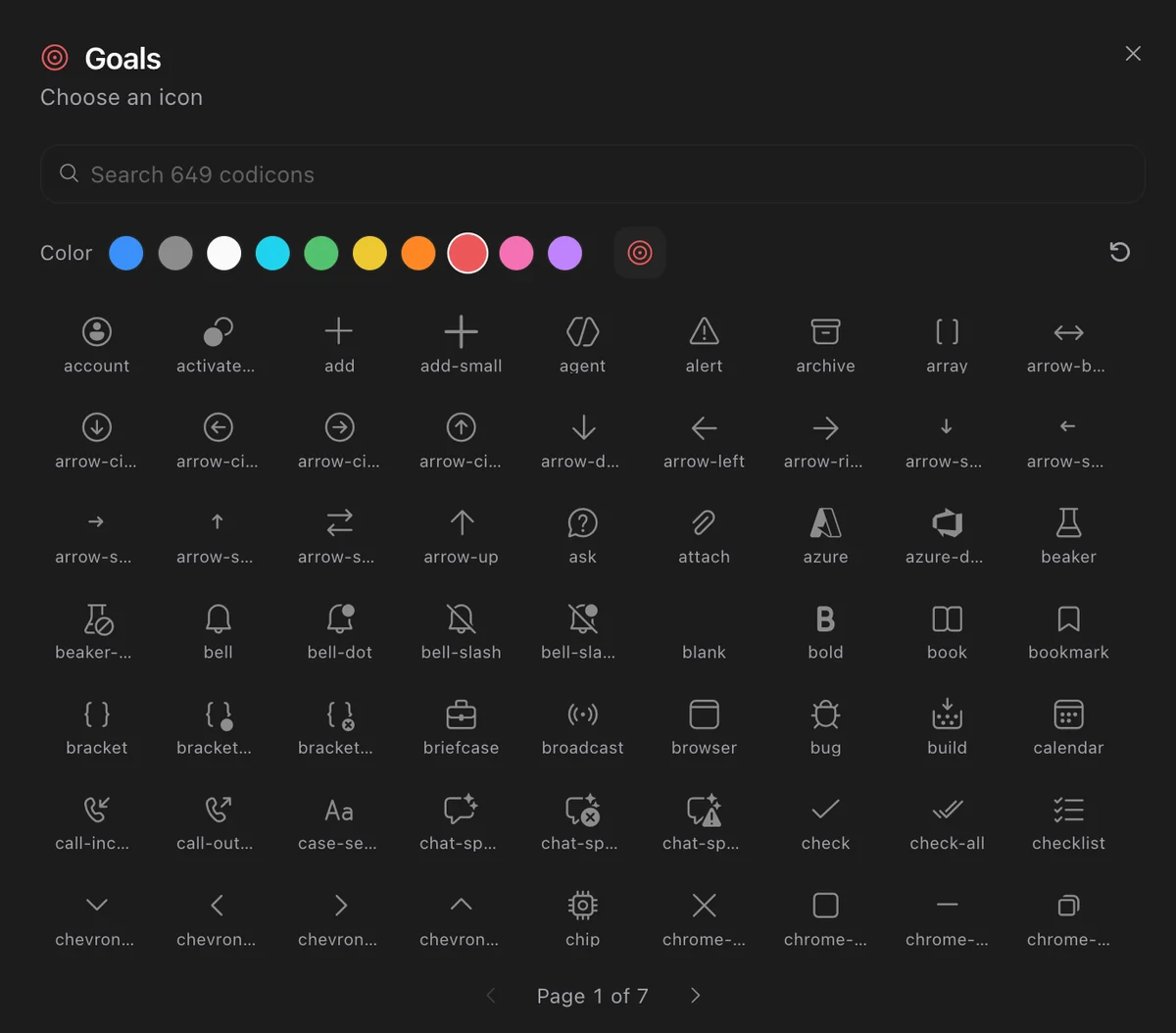The width and height of the screenshot is (1176, 1033).
Task: Pick the bug icon
Action: click(x=825, y=727)
